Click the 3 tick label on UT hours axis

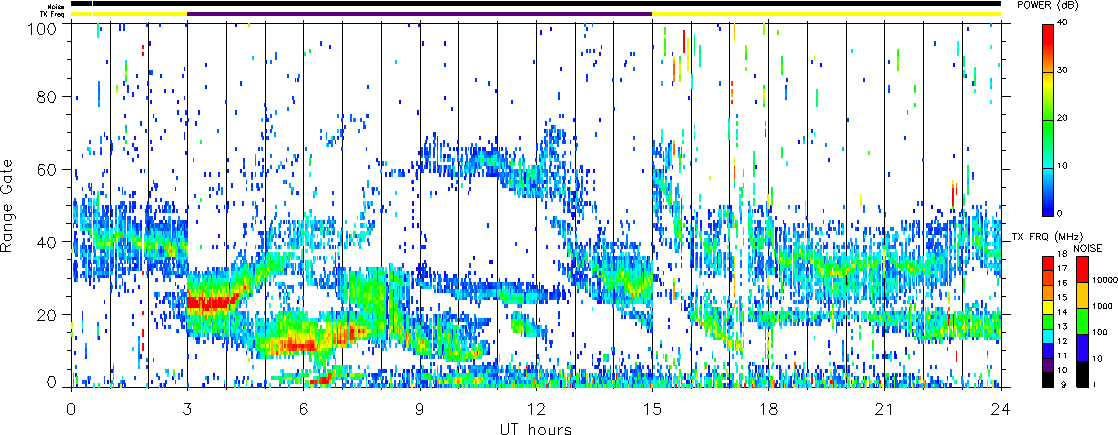(x=188, y=409)
